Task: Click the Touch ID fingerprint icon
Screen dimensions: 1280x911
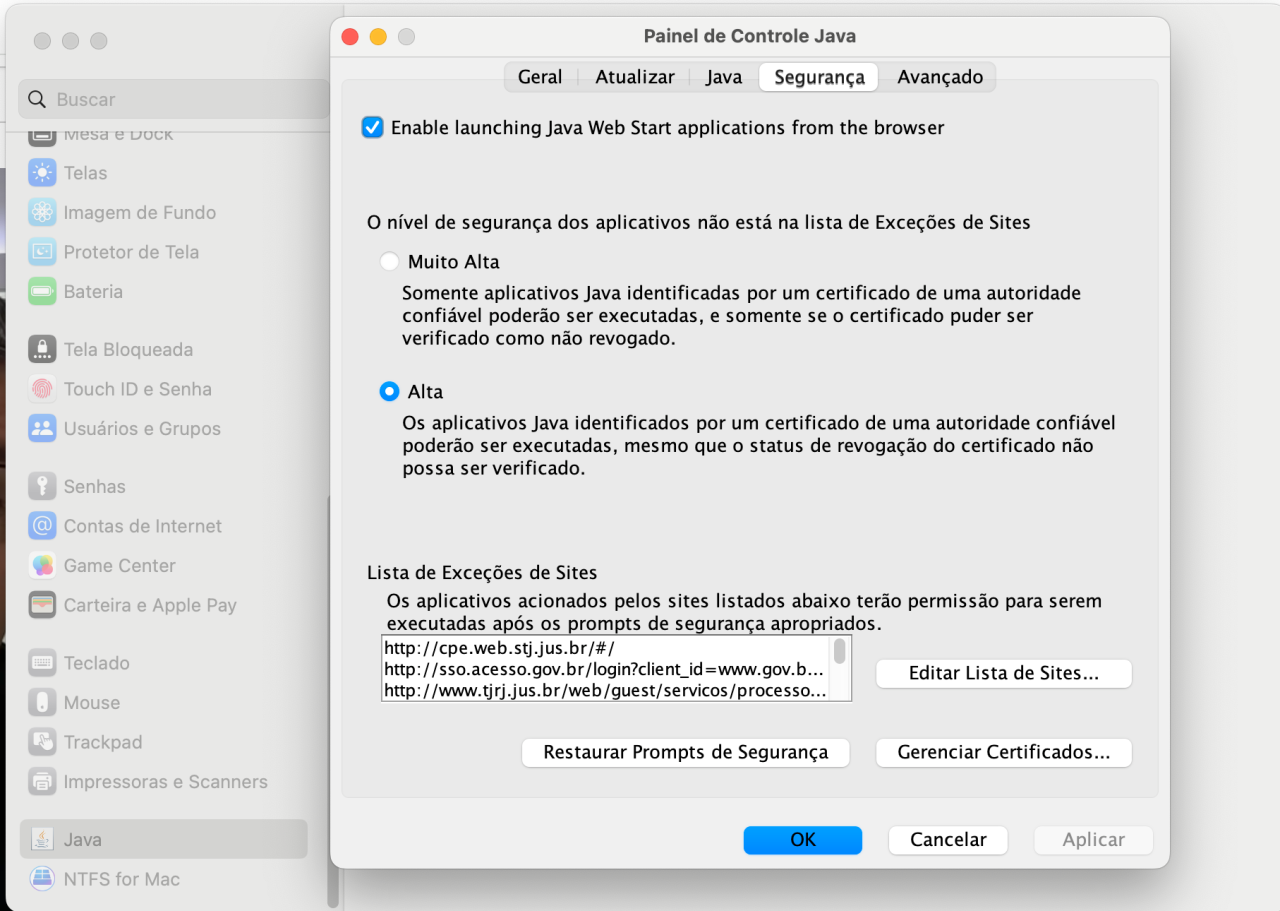Action: click(42, 389)
